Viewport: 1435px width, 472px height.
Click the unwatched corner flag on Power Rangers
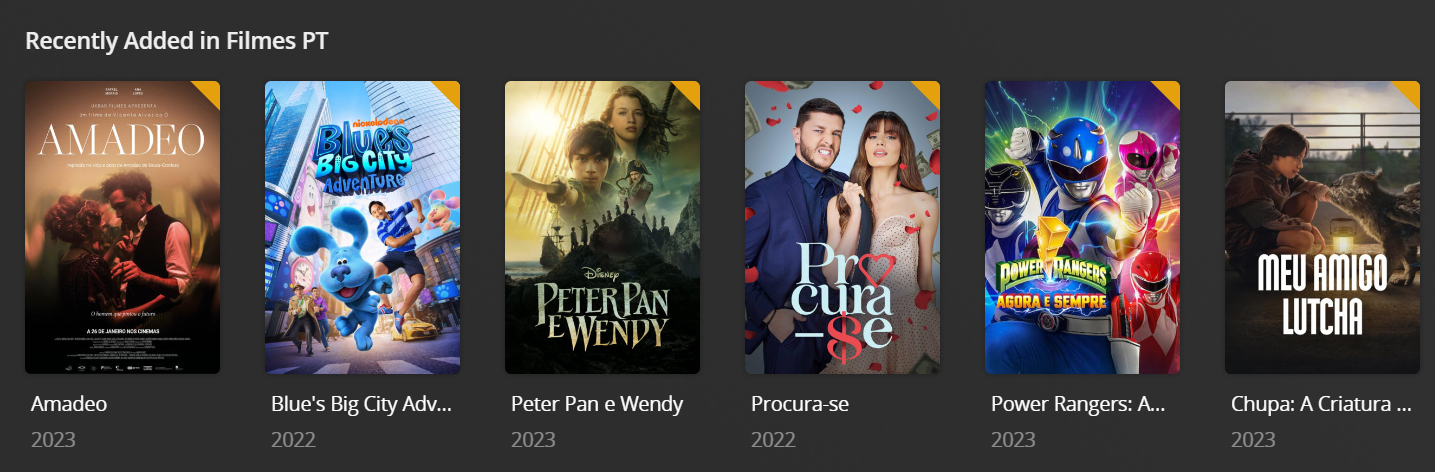[1170, 90]
